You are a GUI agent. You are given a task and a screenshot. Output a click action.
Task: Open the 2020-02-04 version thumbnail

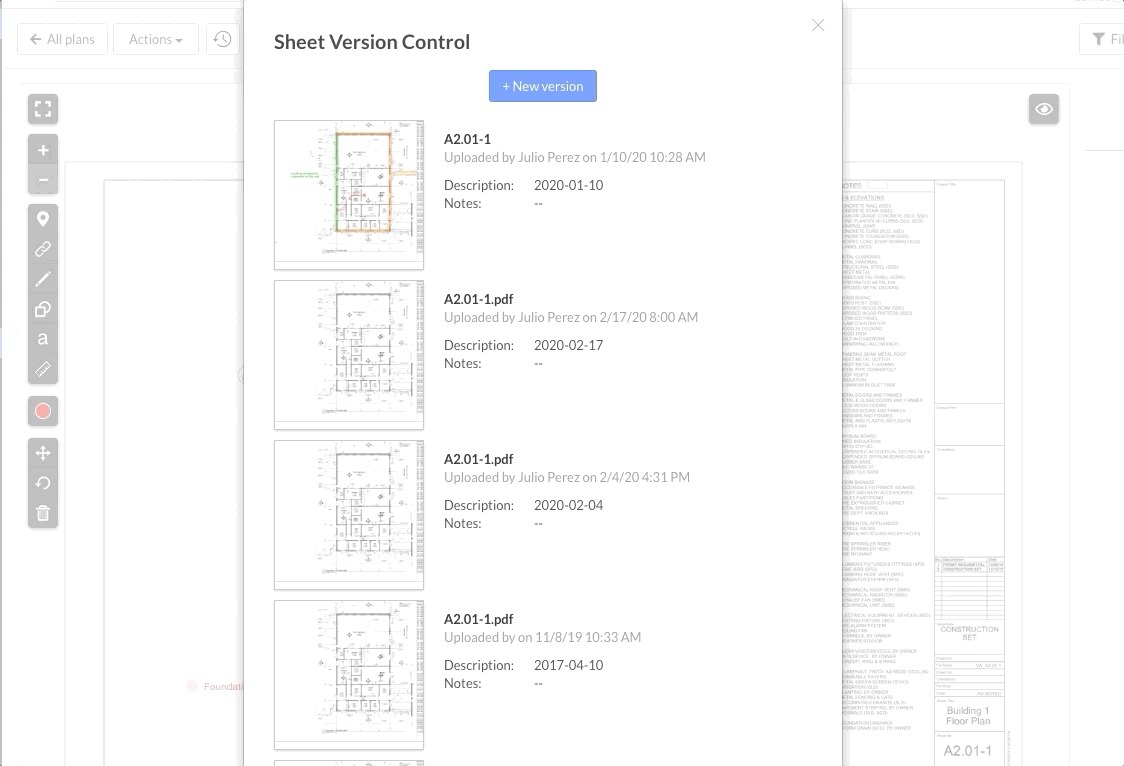coord(349,515)
